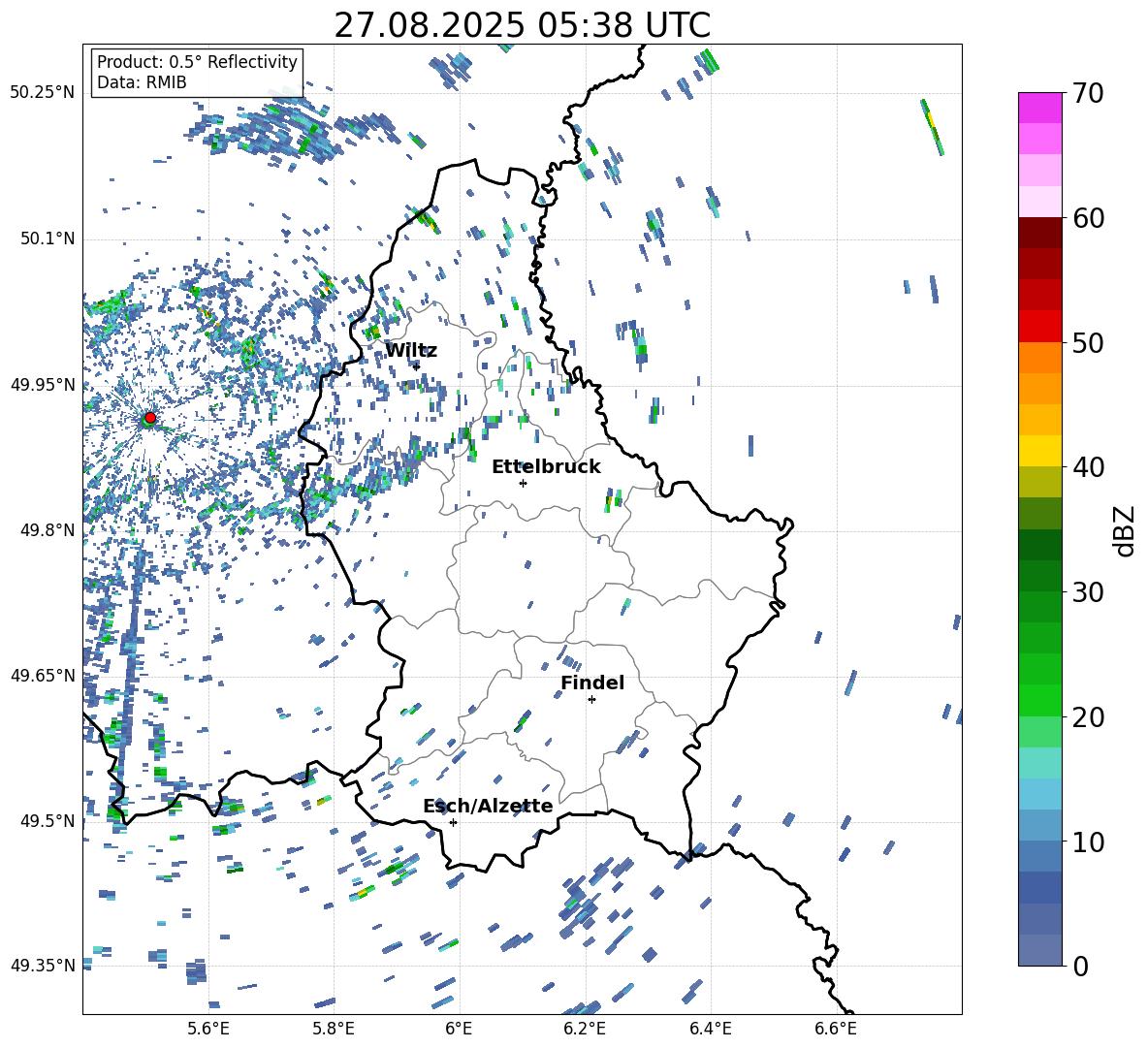The image size is (1148, 1048).
Task: Click the 'Product: 0.5° Reflectivity' text
Action: 197,62
